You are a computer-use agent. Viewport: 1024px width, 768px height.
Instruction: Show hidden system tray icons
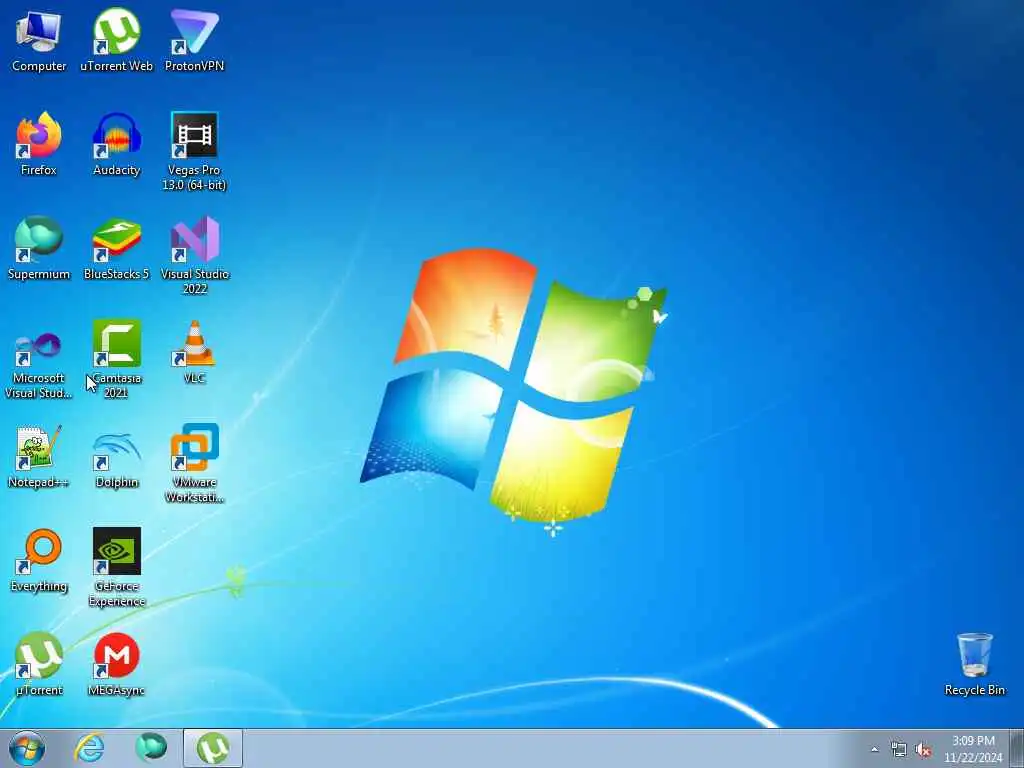coord(874,750)
